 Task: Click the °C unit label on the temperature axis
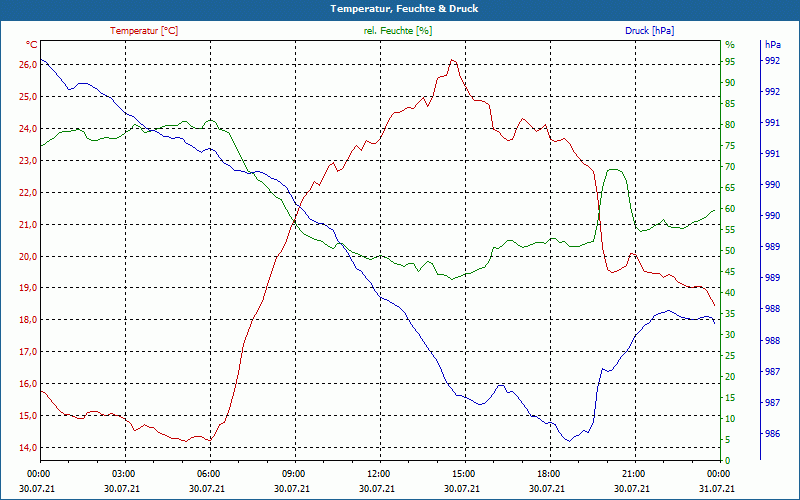tap(32, 45)
